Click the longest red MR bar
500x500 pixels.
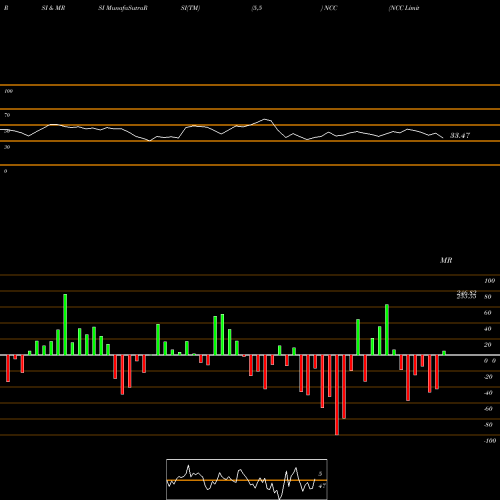click(x=337, y=395)
